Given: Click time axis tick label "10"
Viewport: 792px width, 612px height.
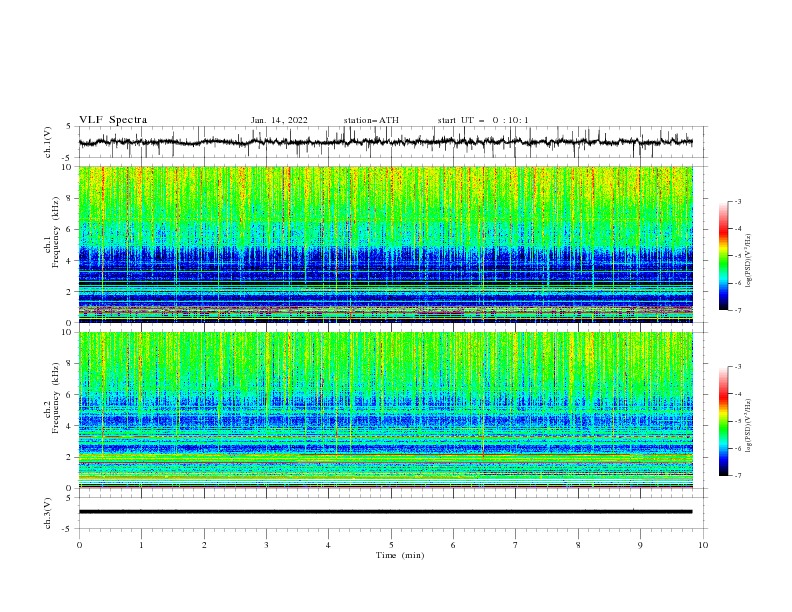Looking at the screenshot, I should (703, 545).
